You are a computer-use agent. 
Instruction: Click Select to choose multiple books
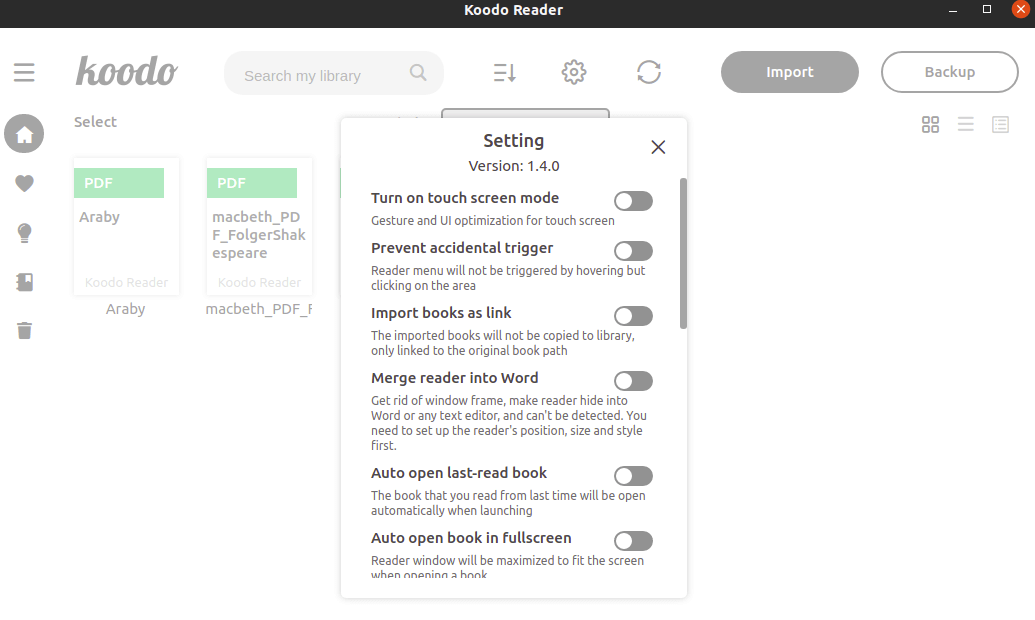tap(95, 121)
